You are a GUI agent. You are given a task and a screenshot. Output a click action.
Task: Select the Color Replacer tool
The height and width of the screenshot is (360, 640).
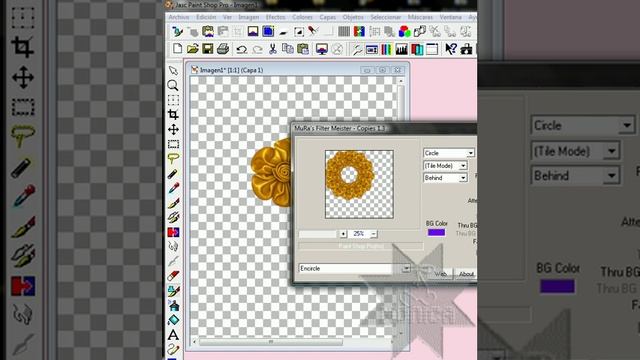point(173,232)
